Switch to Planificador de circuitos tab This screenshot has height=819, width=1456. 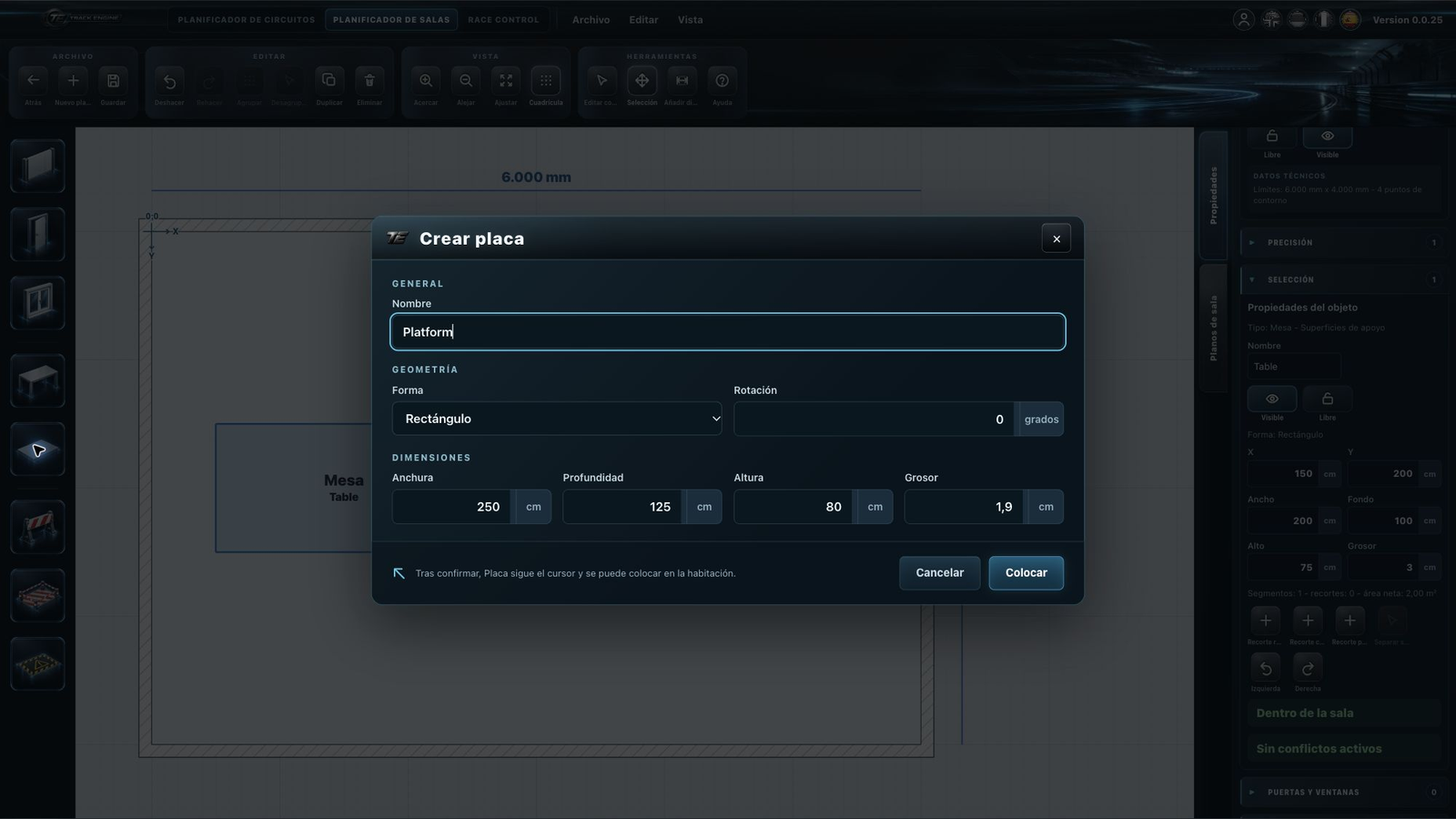(x=247, y=19)
